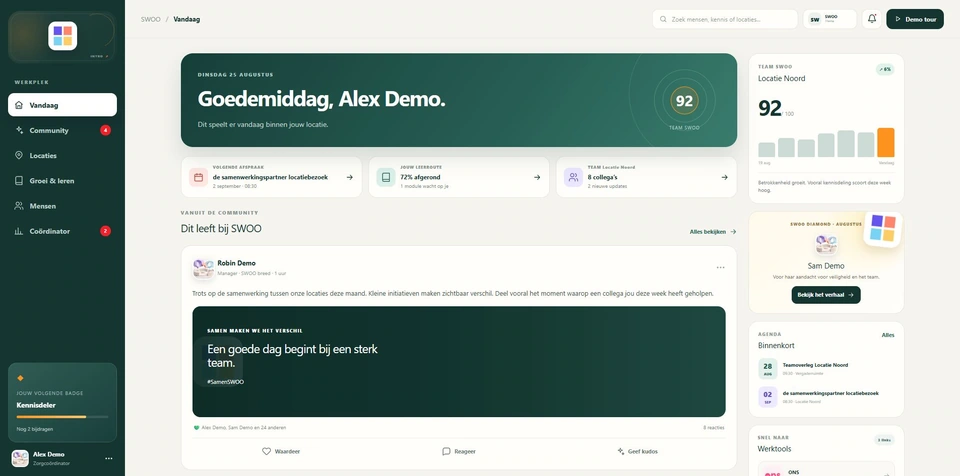Click Robin Demo author name
The width and height of the screenshot is (960, 476).
[236, 263]
